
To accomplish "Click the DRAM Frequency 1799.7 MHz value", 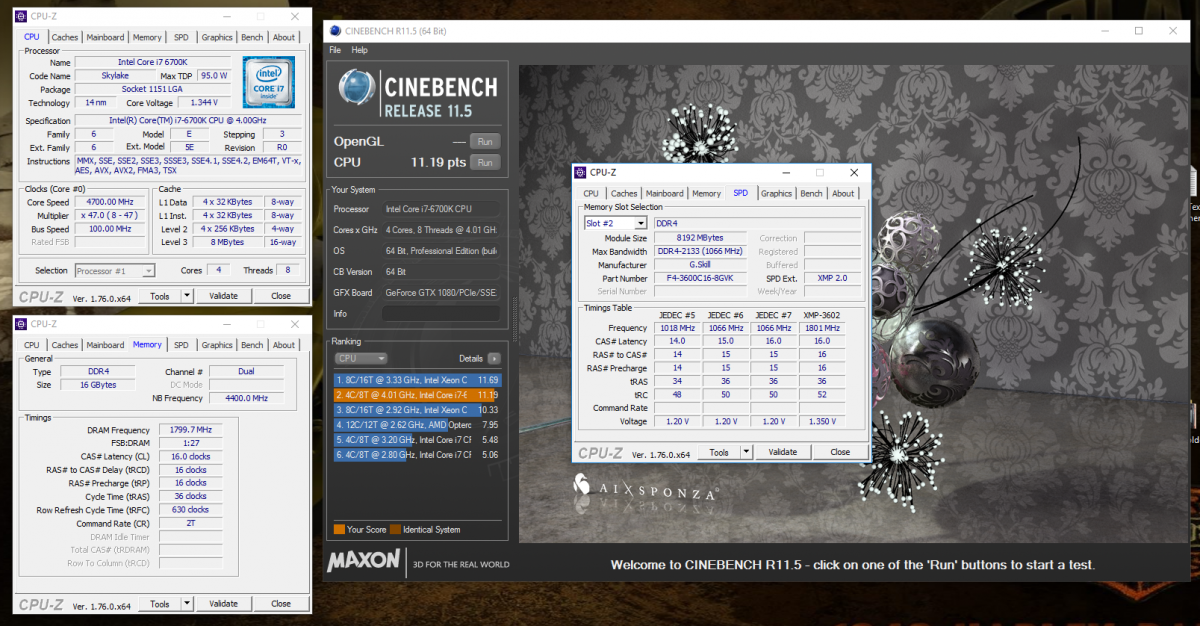I will 190,430.
